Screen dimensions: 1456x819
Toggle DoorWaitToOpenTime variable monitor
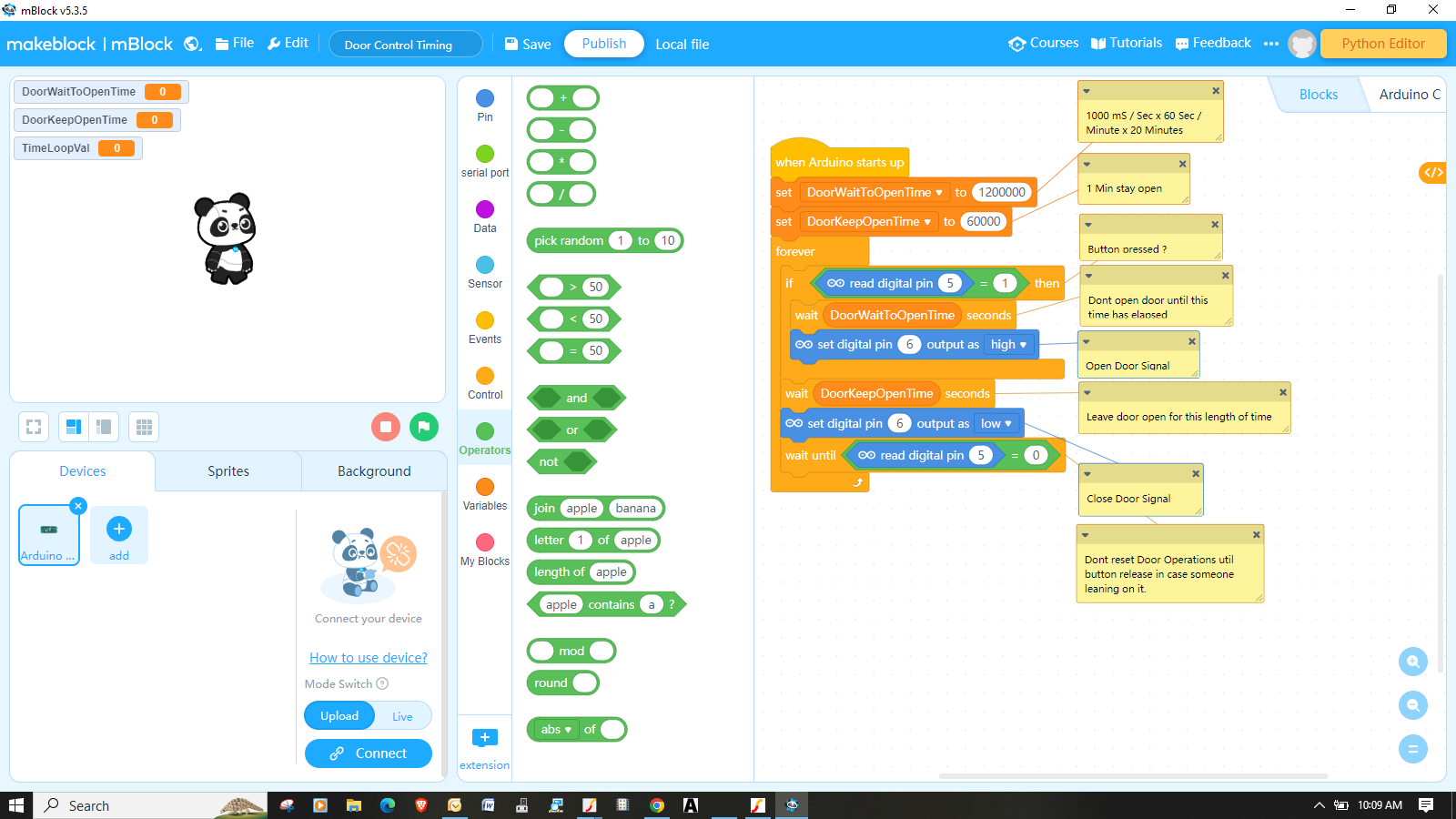click(x=101, y=92)
